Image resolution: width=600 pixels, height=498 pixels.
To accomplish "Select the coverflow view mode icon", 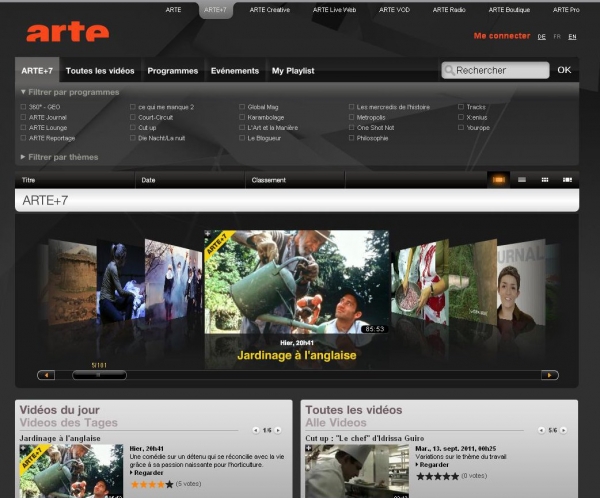I will [x=498, y=180].
